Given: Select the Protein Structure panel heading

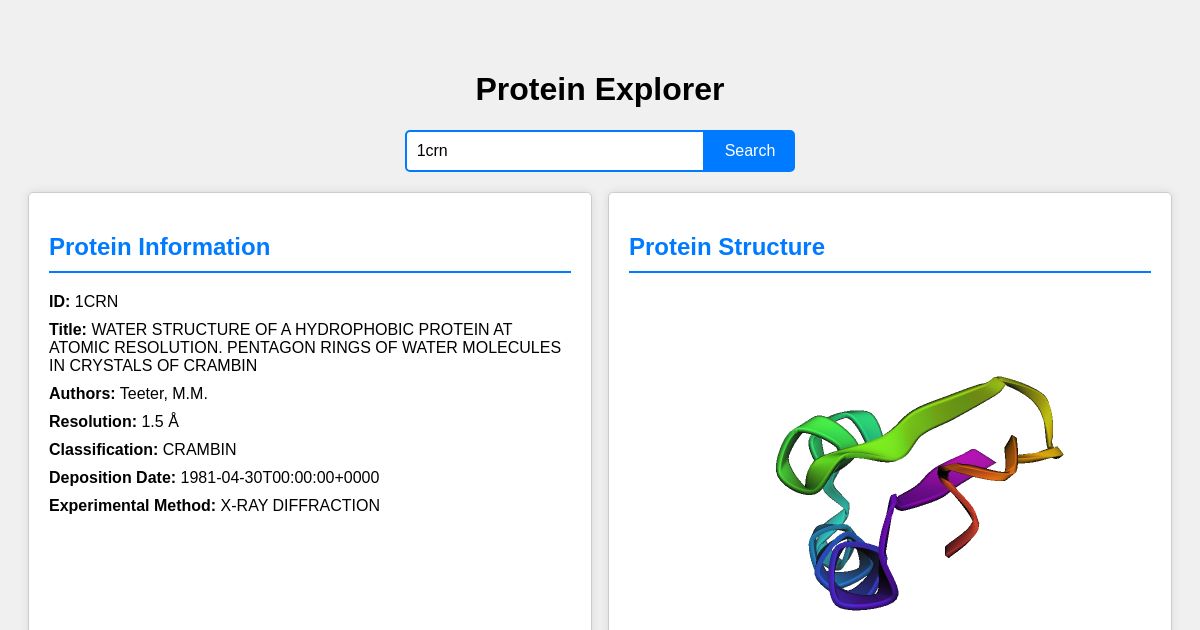Looking at the screenshot, I should (727, 247).
